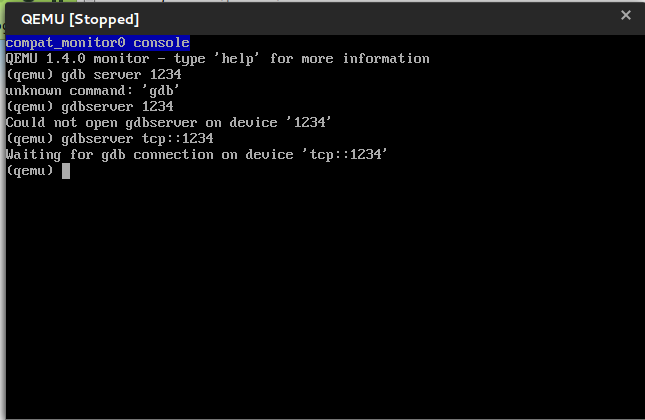The width and height of the screenshot is (645, 420).
Task: Click '1234' in the could-not-open error
Action: 309,123
